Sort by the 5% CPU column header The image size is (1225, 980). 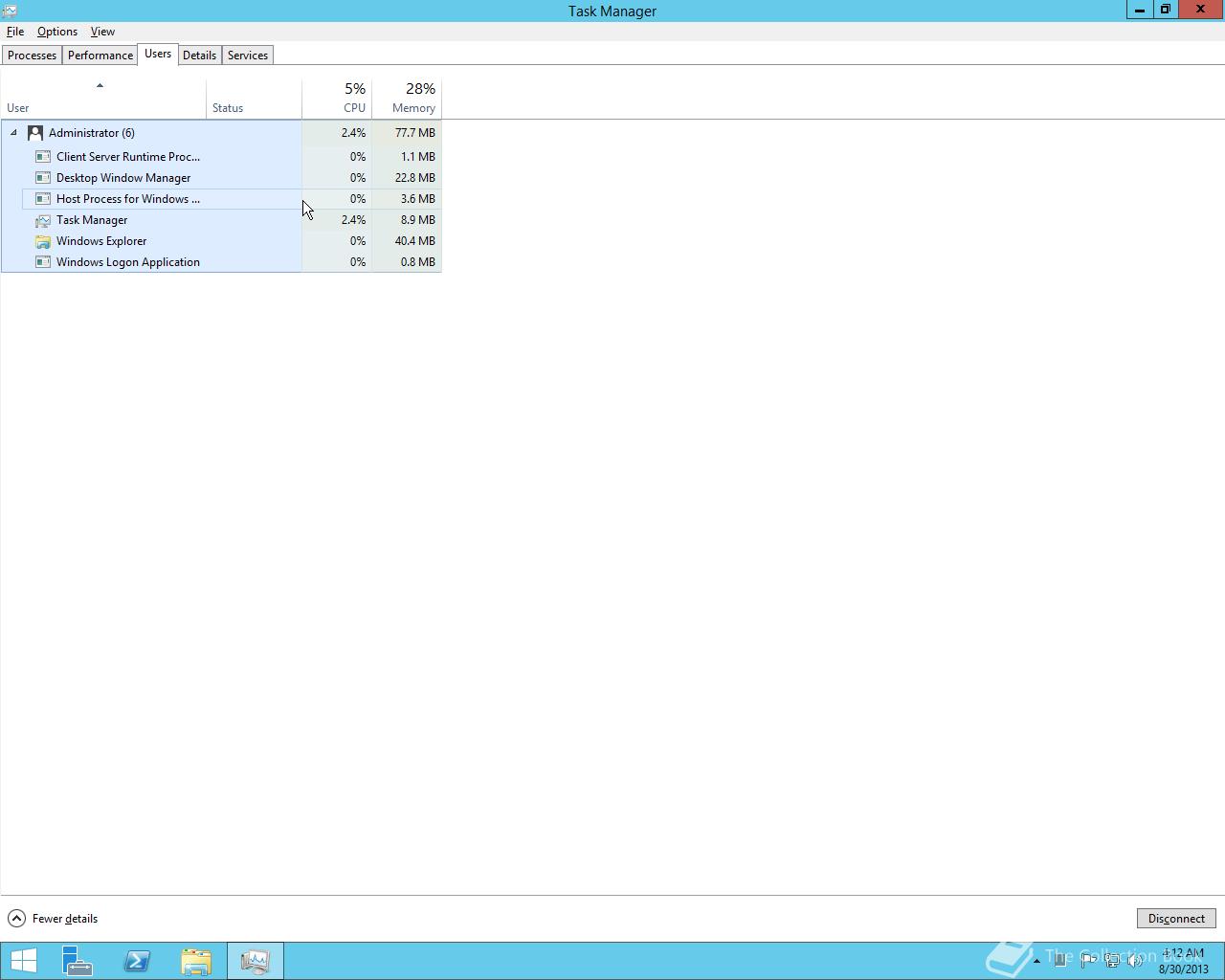(x=337, y=99)
